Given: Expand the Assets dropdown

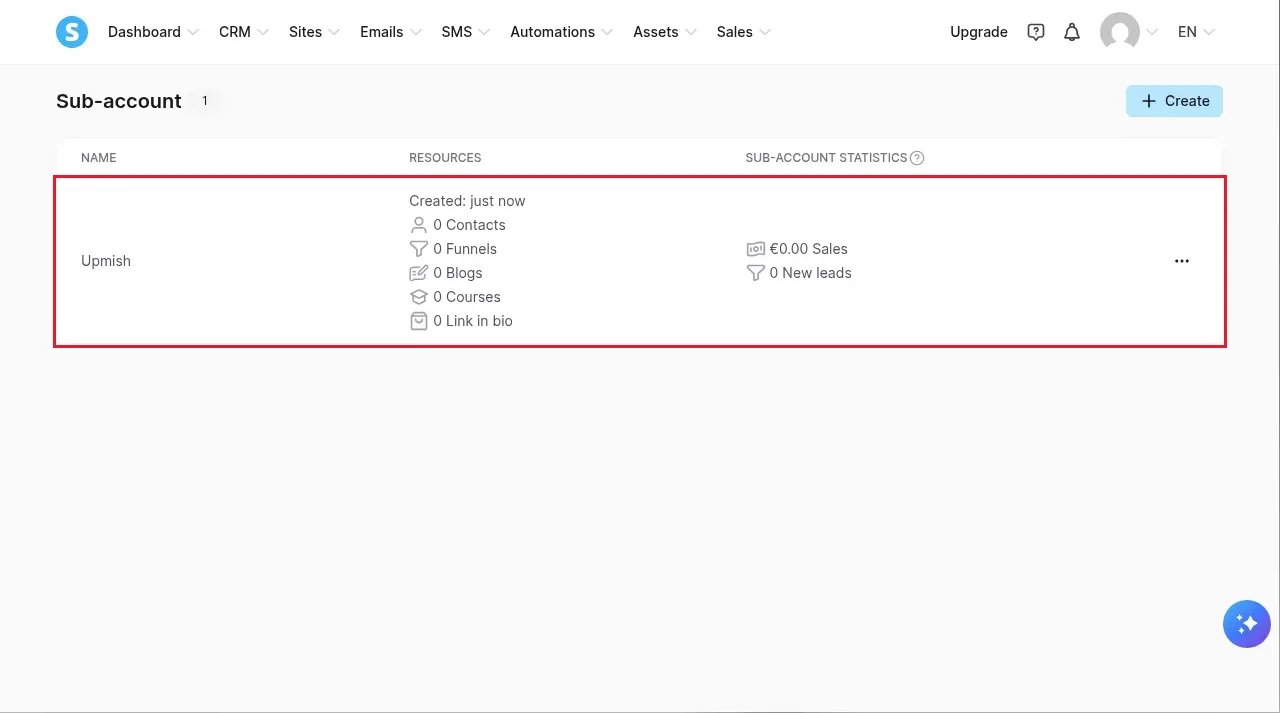Looking at the screenshot, I should pos(665,32).
